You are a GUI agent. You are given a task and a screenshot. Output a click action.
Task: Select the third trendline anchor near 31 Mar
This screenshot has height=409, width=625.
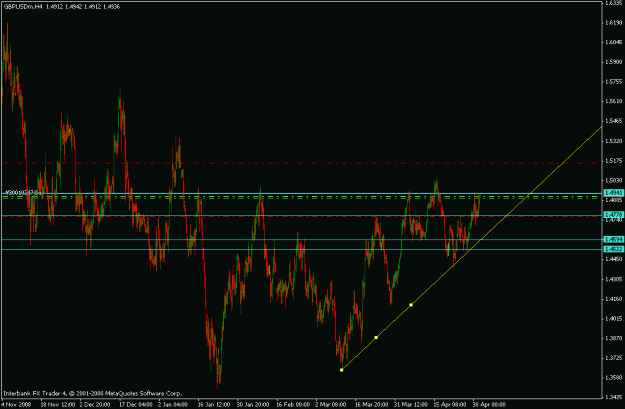[411, 305]
